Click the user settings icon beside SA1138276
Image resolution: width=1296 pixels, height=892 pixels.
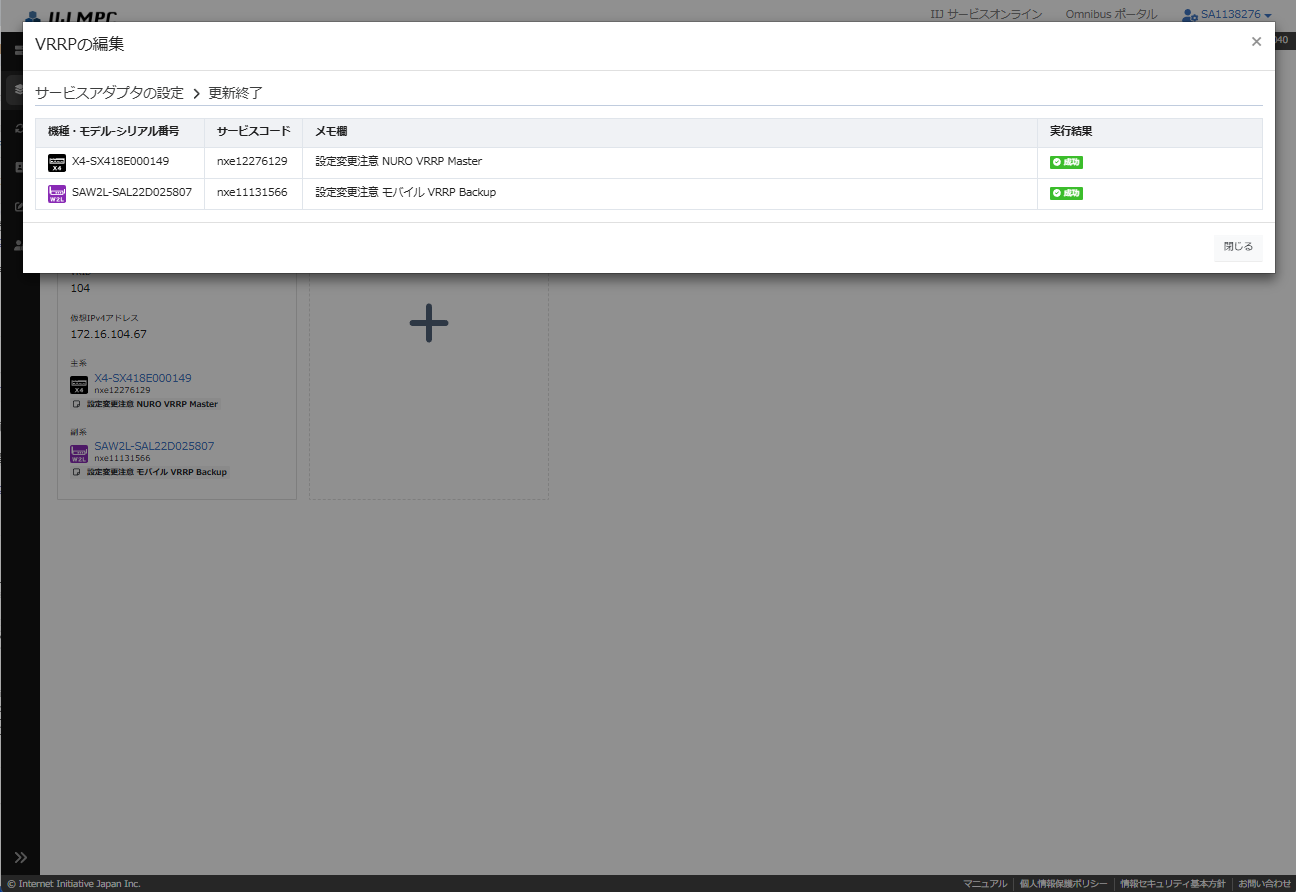coord(1189,15)
